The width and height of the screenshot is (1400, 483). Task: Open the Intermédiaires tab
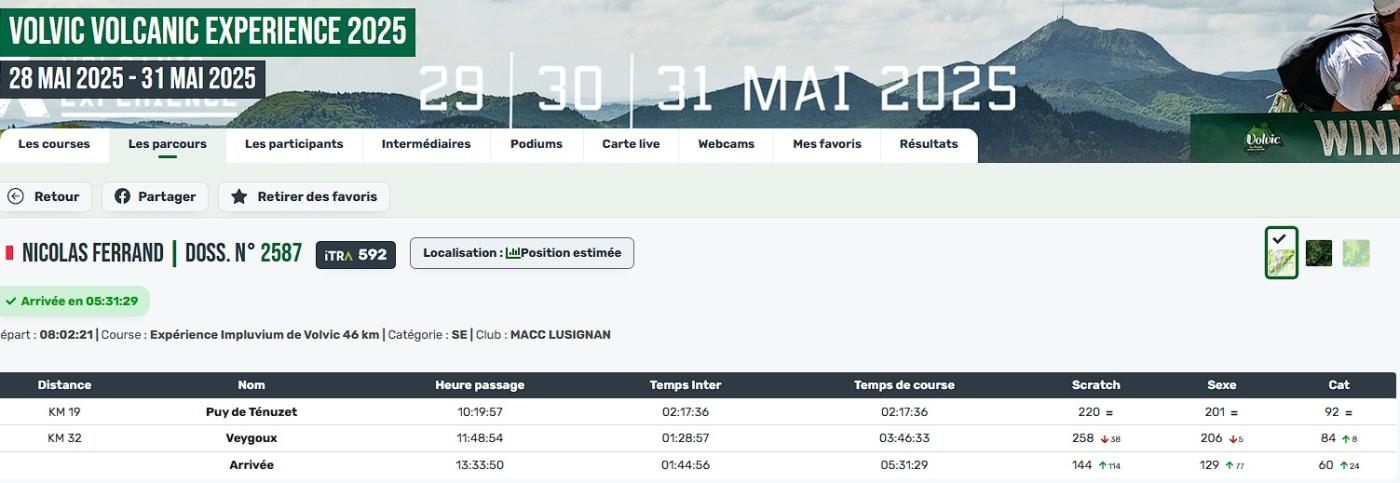click(x=426, y=144)
